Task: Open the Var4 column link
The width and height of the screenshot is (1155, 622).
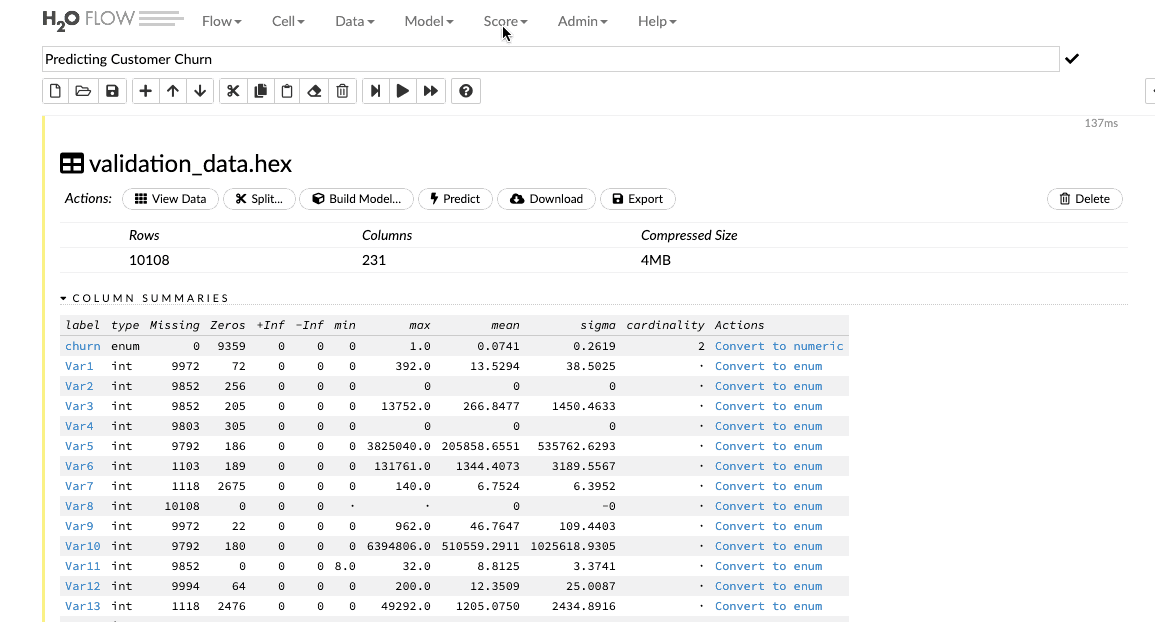Action: [x=79, y=426]
